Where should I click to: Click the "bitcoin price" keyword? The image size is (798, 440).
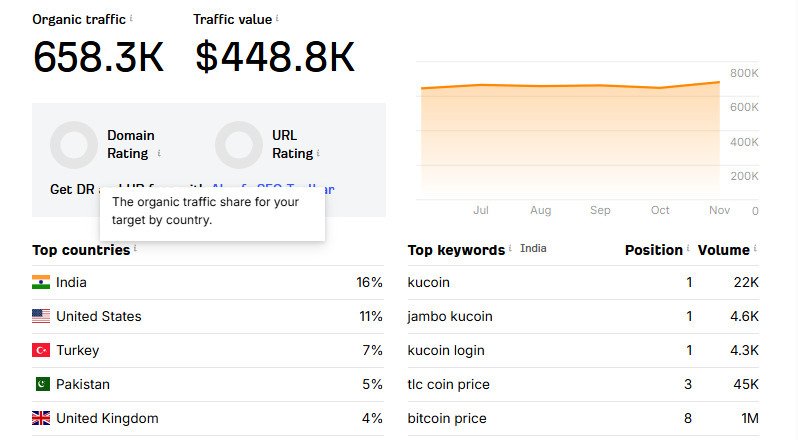pyautogui.click(x=447, y=418)
